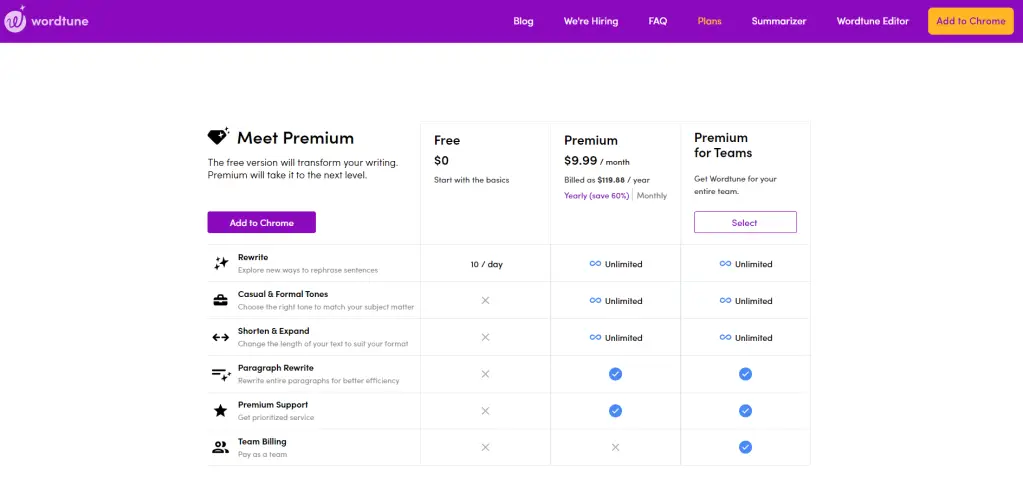Click the Free plan heading
Viewport: 1023px width, 503px height.
click(447, 140)
